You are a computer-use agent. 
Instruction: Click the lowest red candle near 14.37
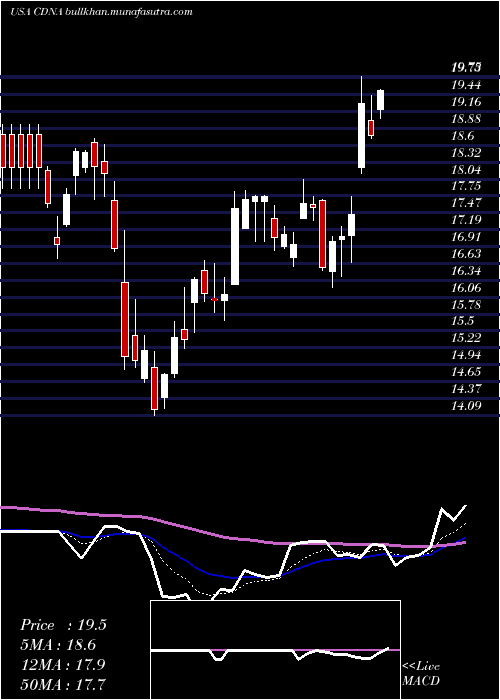(x=154, y=388)
